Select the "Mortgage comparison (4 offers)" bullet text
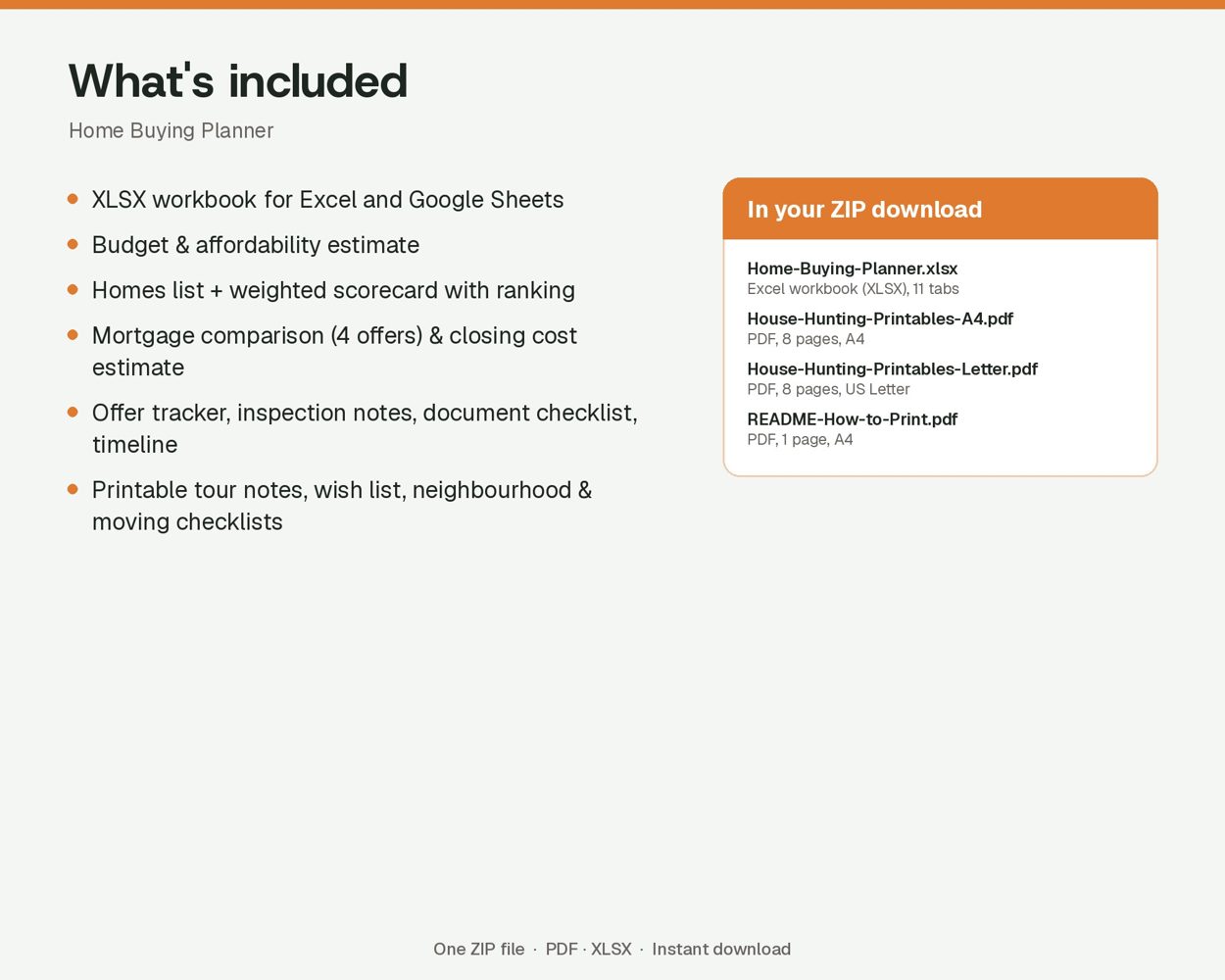The height and width of the screenshot is (980, 1225). click(x=334, y=351)
